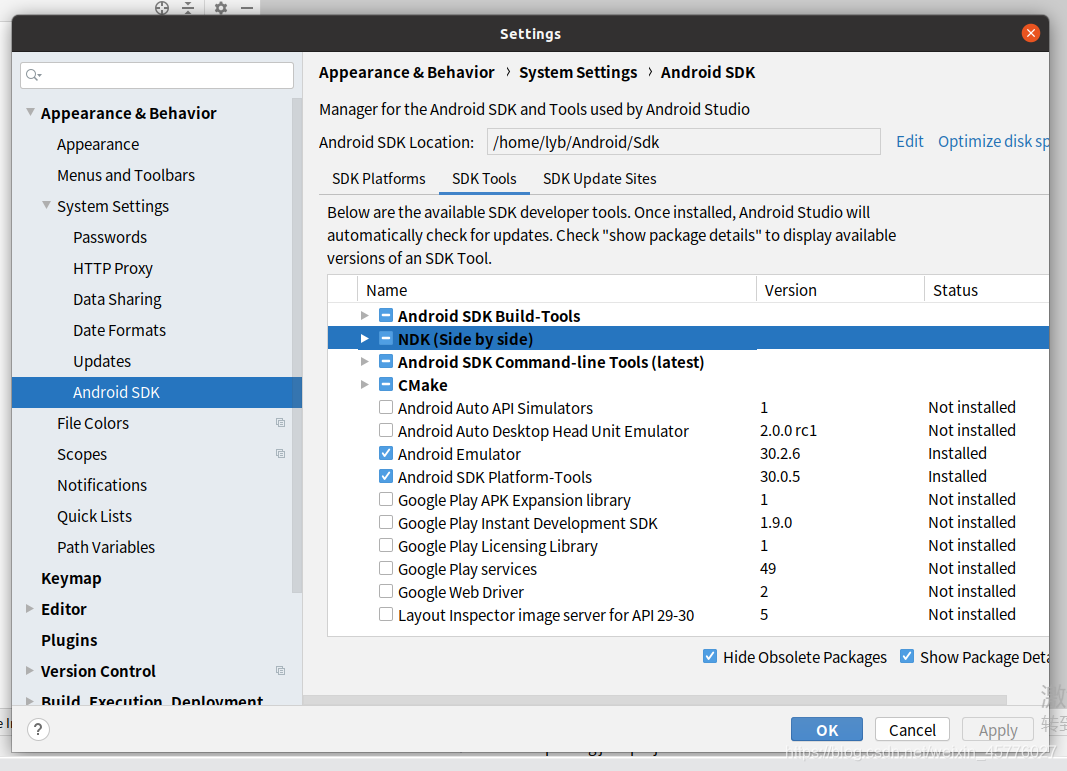The image size is (1067, 771).
Task: Click the search magnifier icon in settings
Action: 33,75
